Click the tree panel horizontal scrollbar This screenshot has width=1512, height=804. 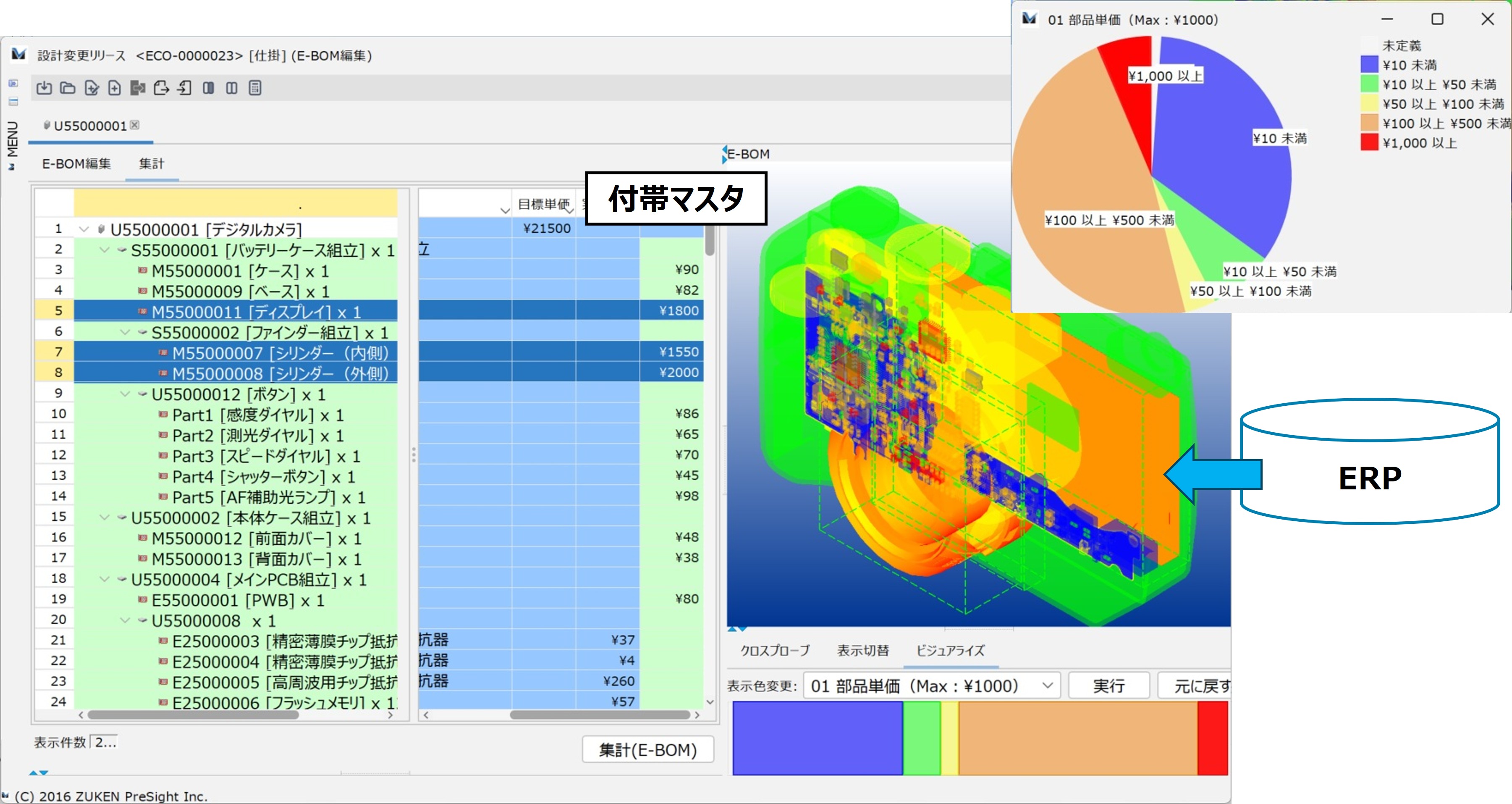pyautogui.click(x=193, y=715)
